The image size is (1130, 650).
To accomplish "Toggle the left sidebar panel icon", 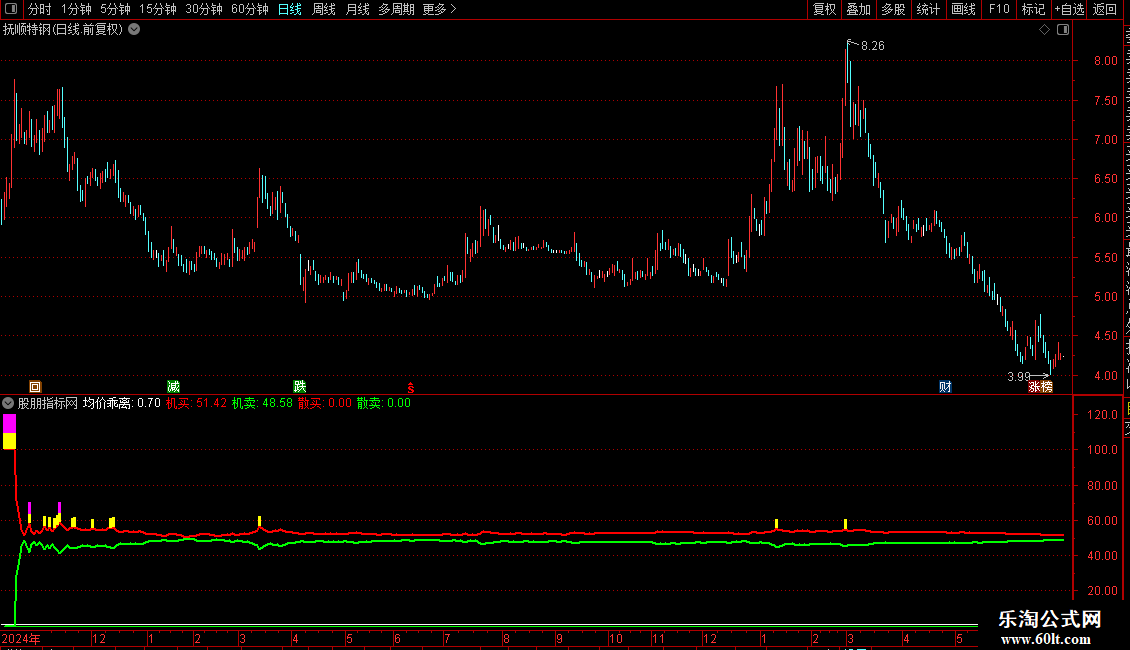I will (x=11, y=9).
